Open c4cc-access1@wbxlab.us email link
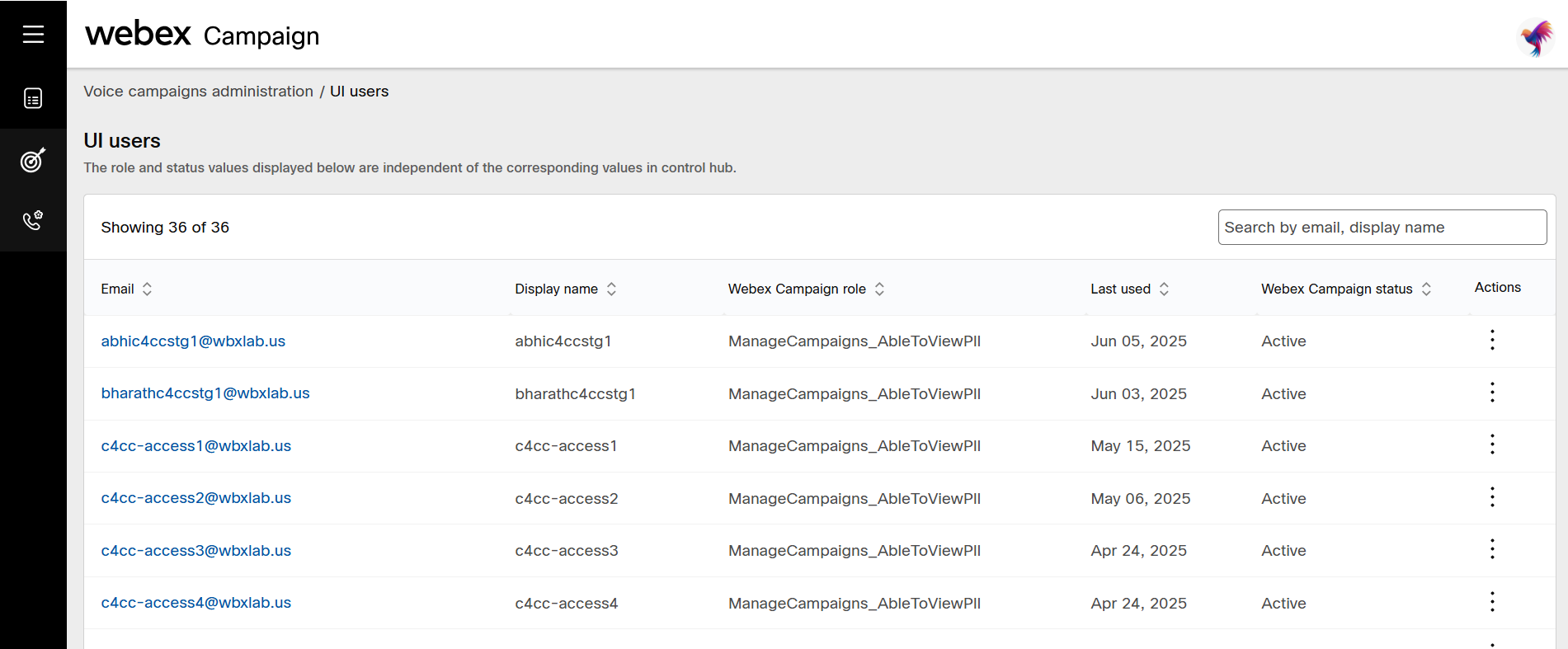1568x649 pixels. tap(196, 446)
